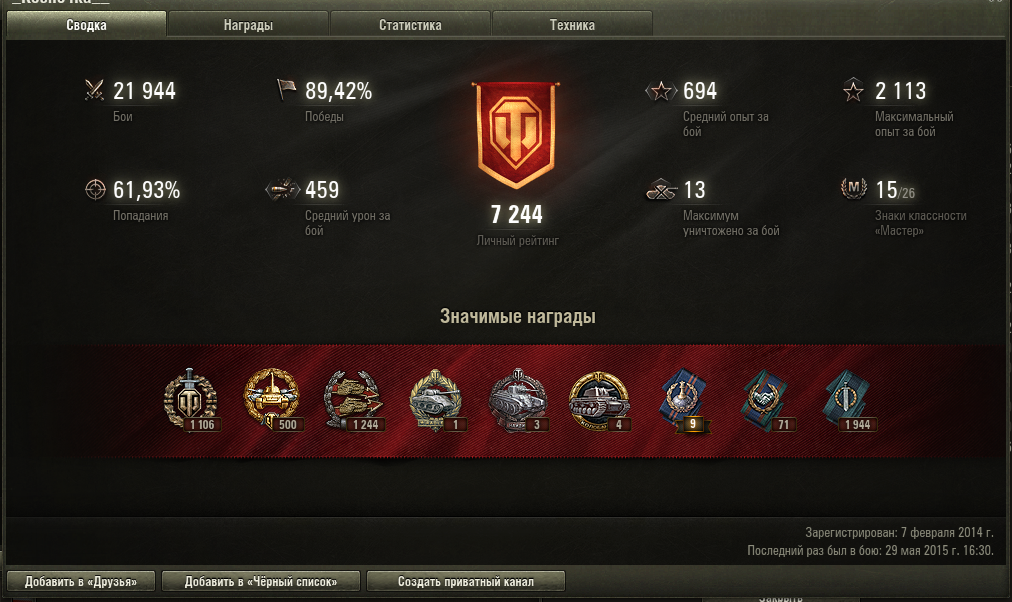This screenshot has height=602, width=1012.
Task: Select the gold tank award showing 500
Action: click(272, 399)
